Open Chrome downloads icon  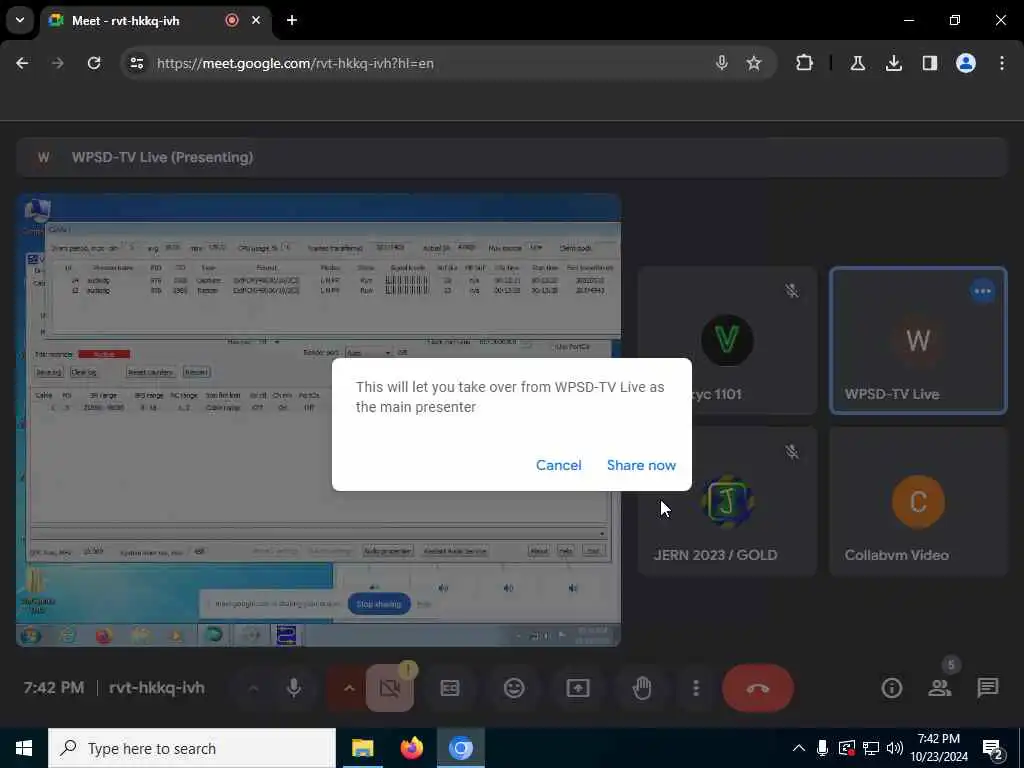893,63
